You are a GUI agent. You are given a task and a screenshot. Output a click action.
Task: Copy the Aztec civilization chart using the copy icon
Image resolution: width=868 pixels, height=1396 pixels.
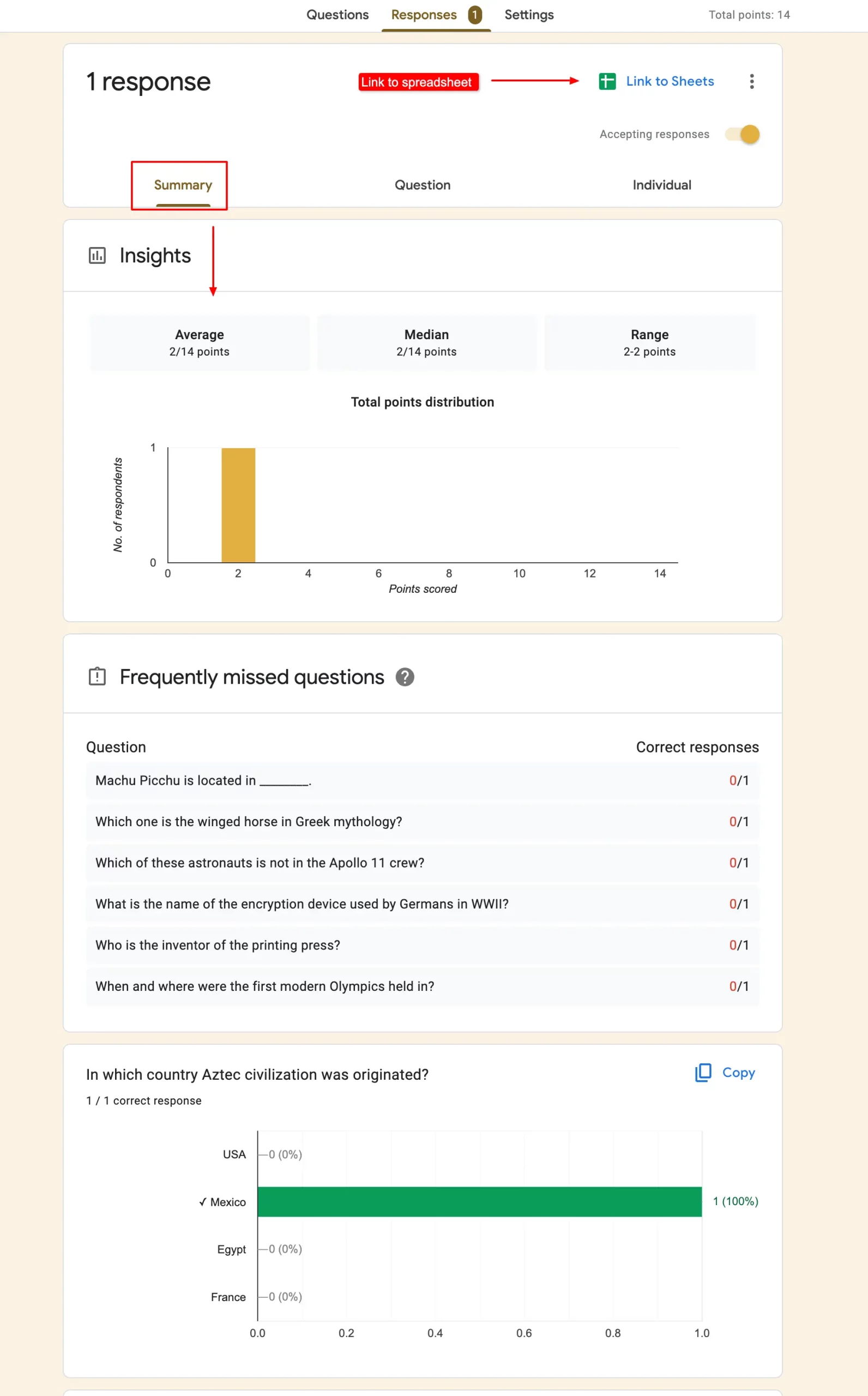pos(703,1073)
